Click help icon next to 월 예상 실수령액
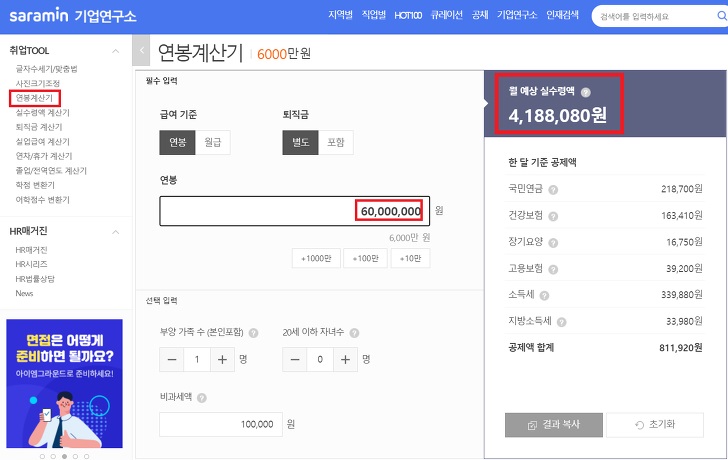 586,92
